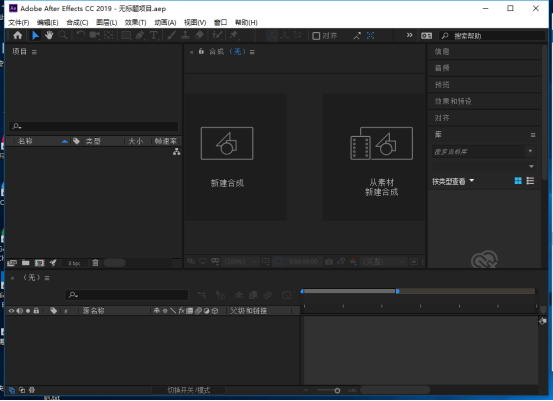Screen dimensions: 553x401
Task: Click the 搜索帮助 search help field
Action: [492, 36]
